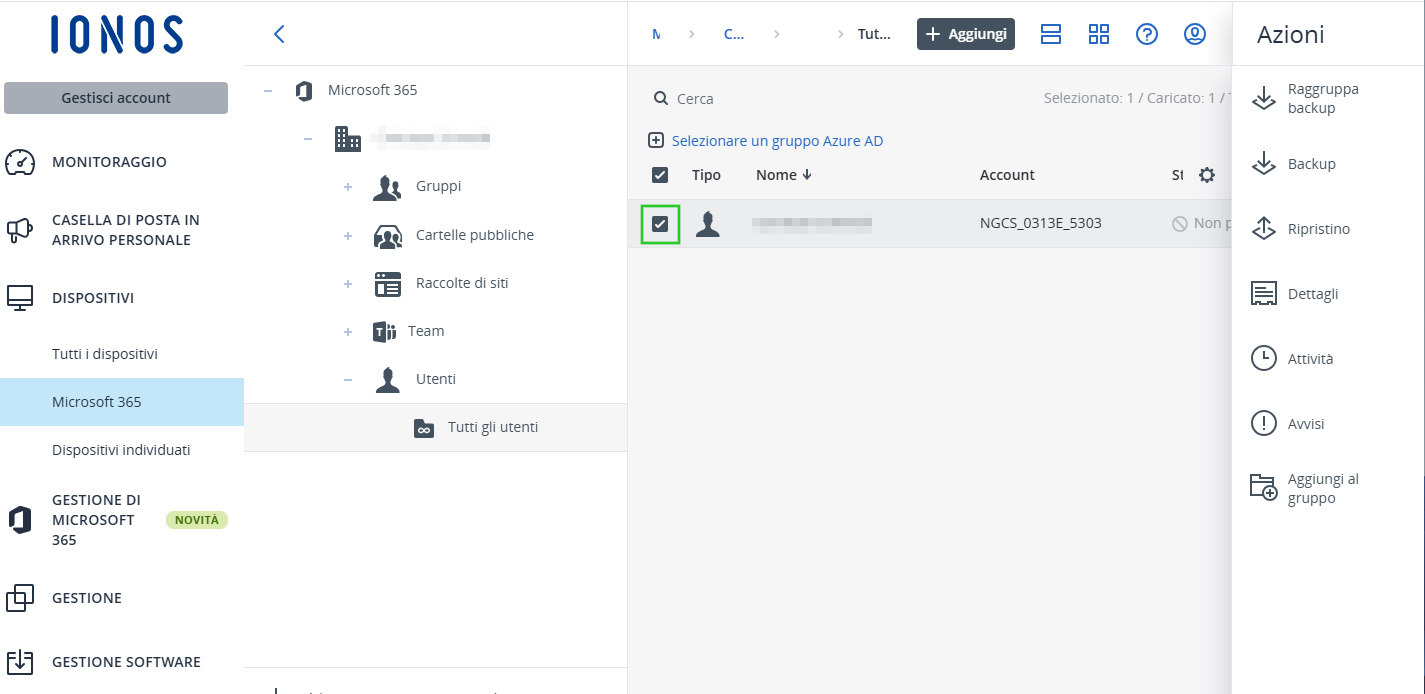Open the user account profile icon
1425x694 pixels.
[x=1195, y=34]
